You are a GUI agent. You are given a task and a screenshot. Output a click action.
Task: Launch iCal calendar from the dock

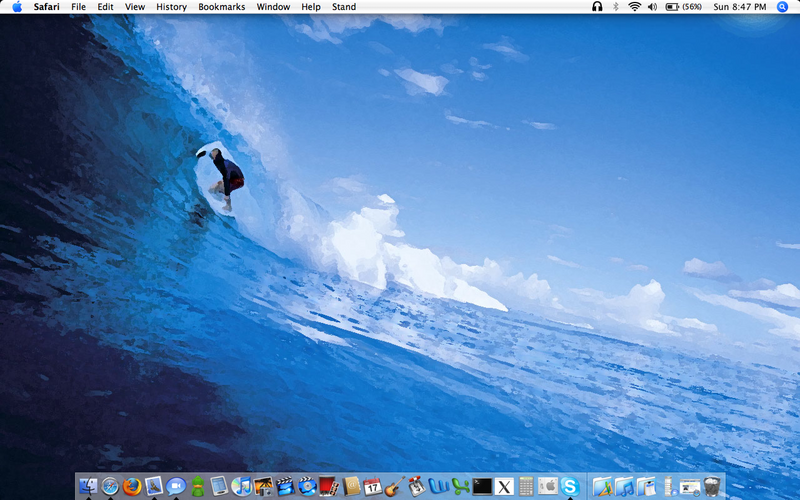tap(372, 487)
